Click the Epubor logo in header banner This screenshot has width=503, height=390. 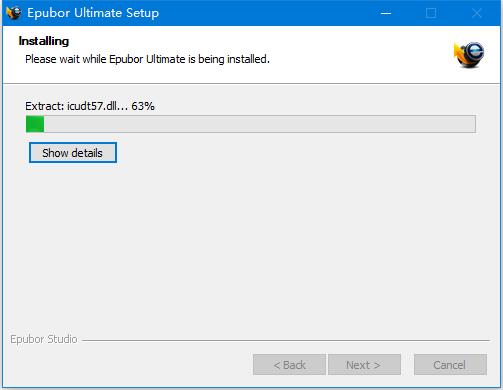click(x=469, y=55)
